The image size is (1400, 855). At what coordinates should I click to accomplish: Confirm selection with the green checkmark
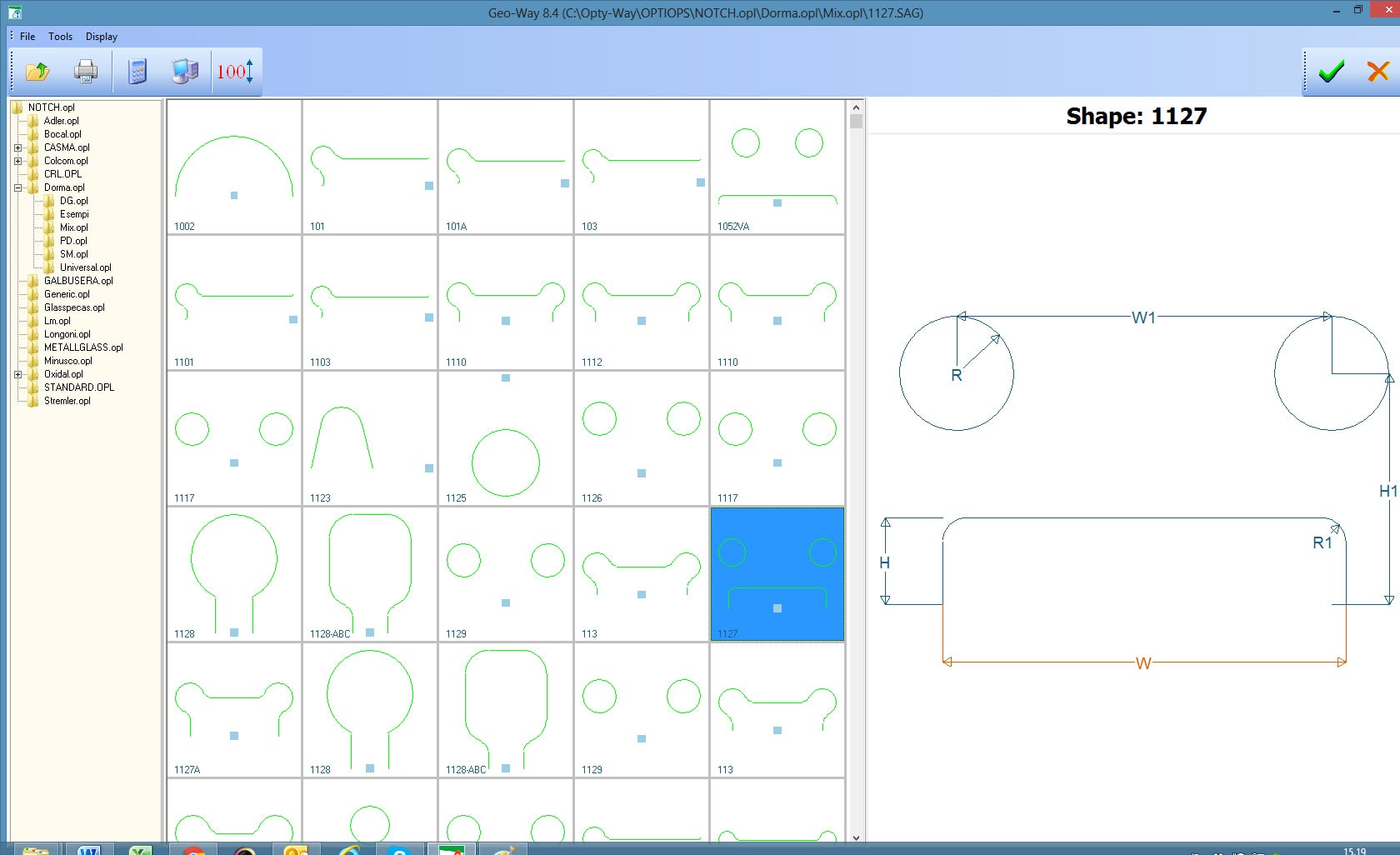pos(1332,72)
